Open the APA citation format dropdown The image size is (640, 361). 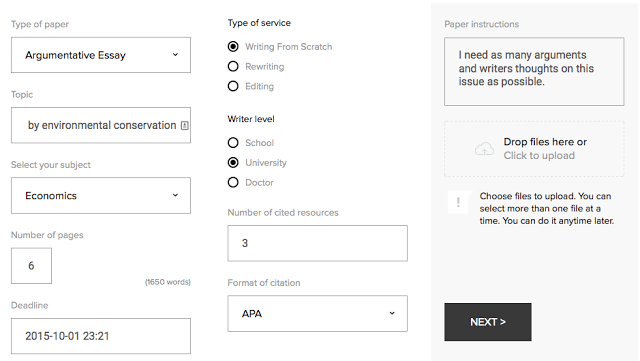point(318,314)
